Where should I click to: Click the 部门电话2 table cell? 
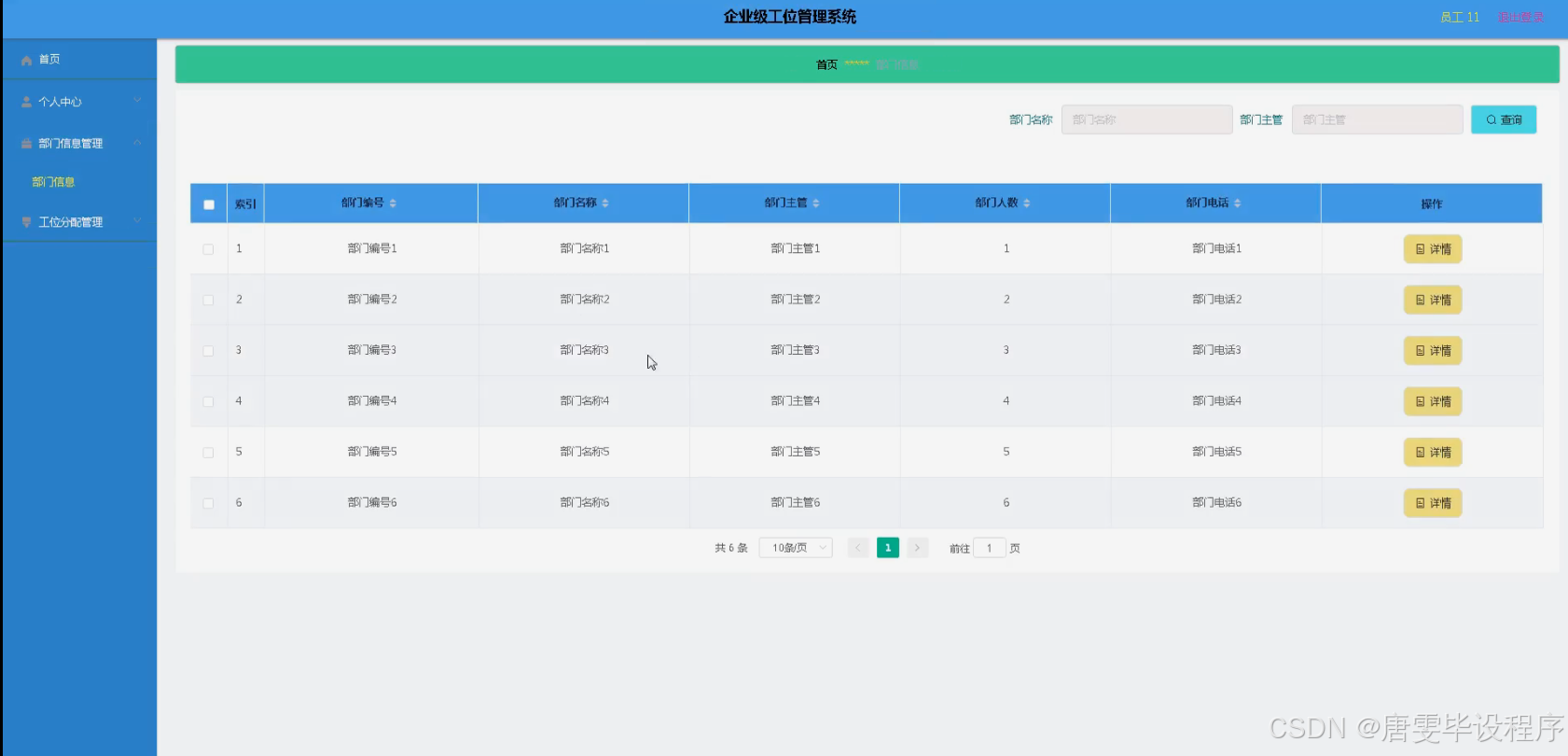pos(1217,300)
